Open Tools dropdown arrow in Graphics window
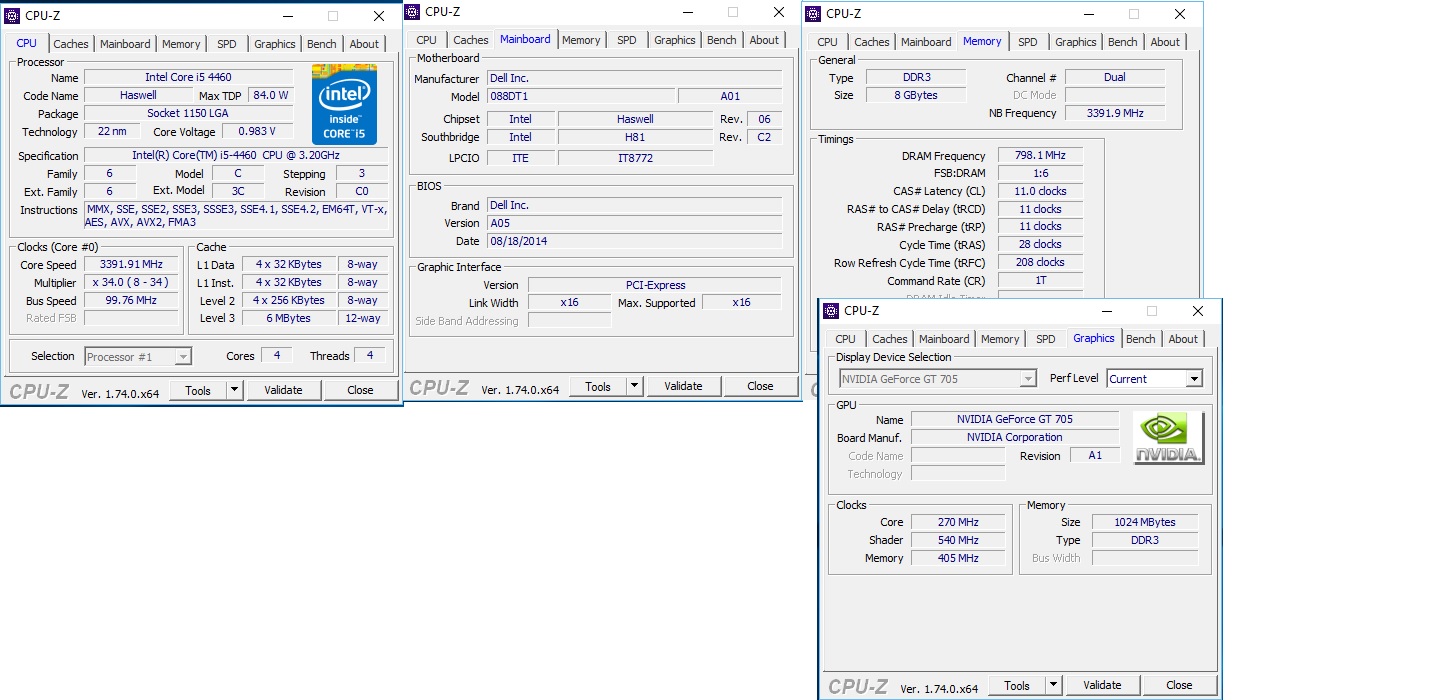Image resolution: width=1434 pixels, height=700 pixels. [1054, 685]
